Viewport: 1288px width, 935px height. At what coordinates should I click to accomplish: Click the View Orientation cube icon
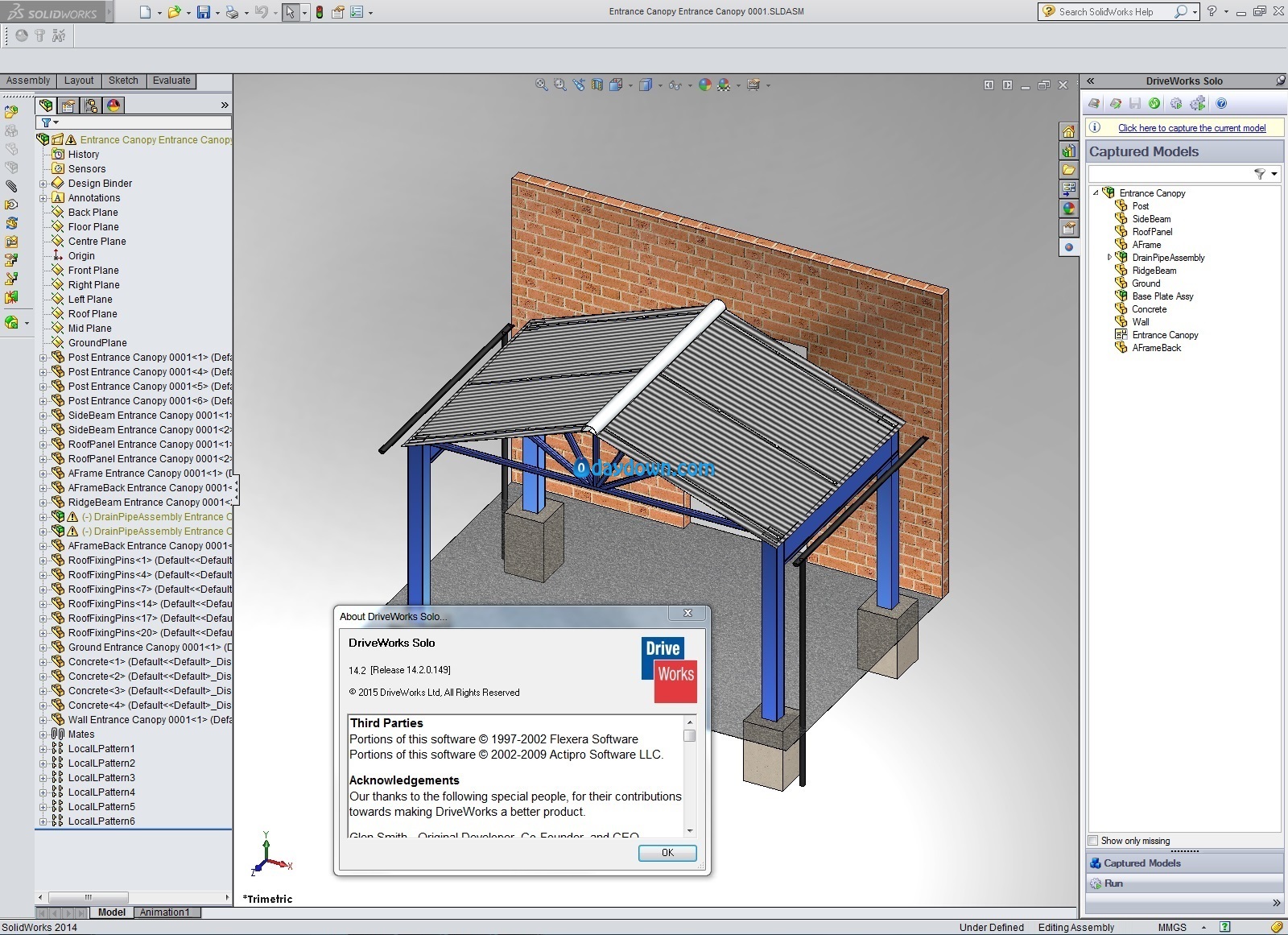[616, 85]
